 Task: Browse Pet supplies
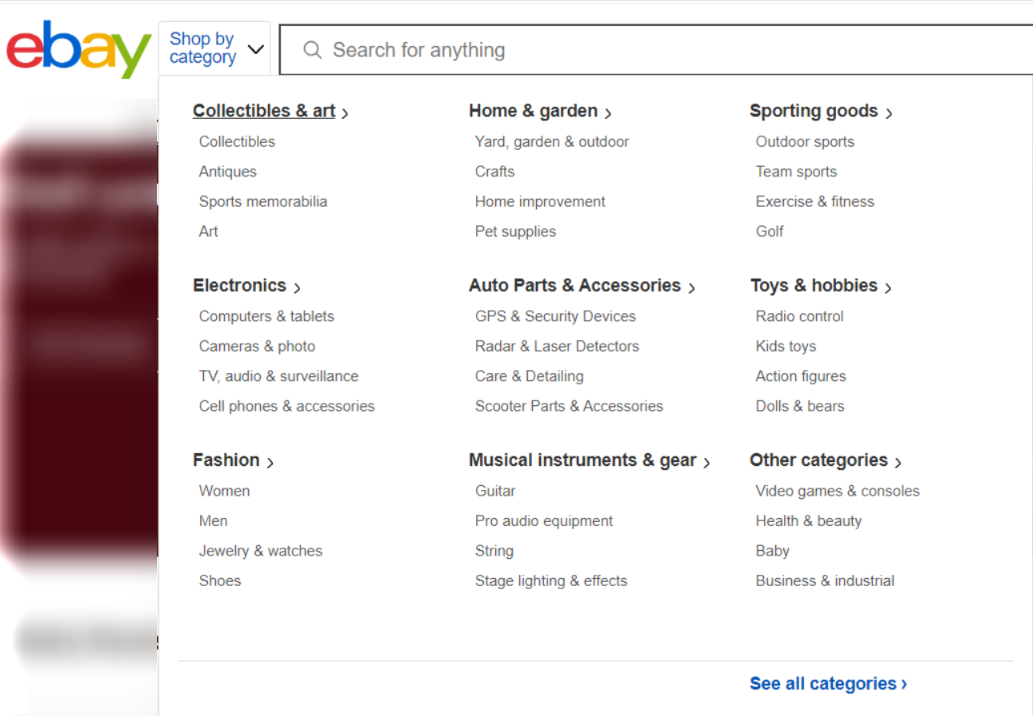pyautogui.click(x=515, y=231)
